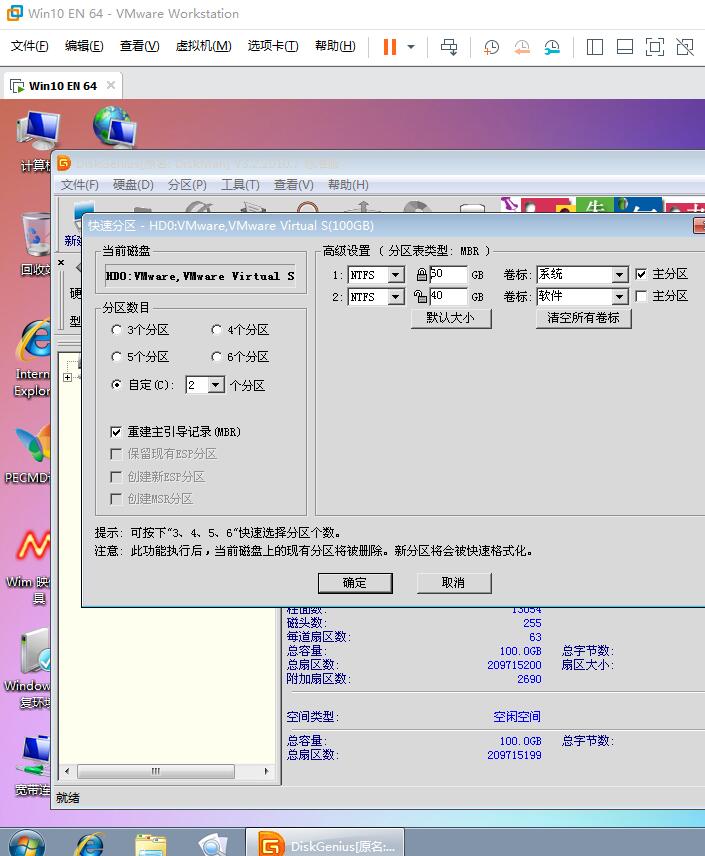Viewport: 705px width, 856px height.
Task: Toggle 重建主引导记录(MBR) checkbox
Action: tap(116, 432)
